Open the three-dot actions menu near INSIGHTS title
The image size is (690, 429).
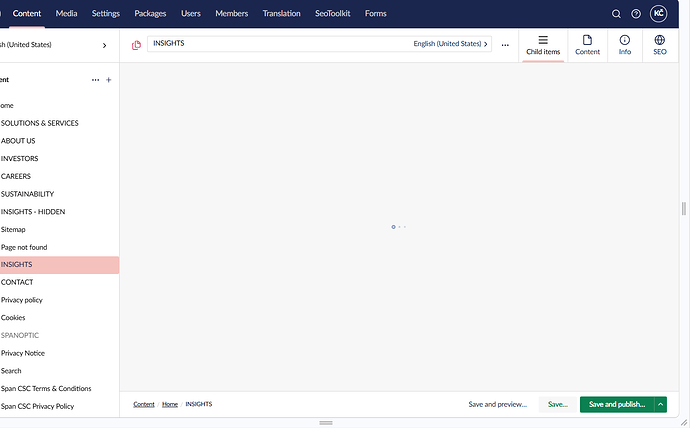click(505, 45)
